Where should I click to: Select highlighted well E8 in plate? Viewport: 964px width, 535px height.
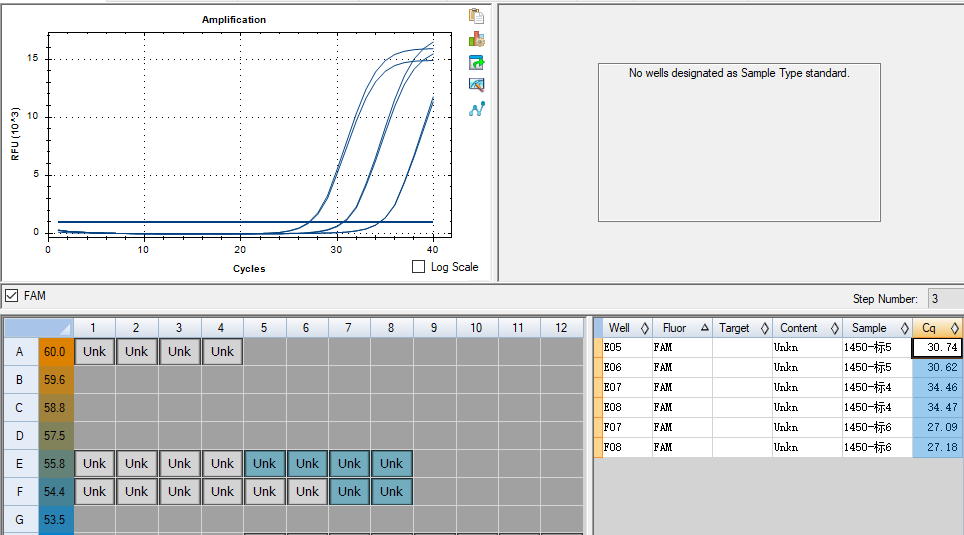tap(392, 464)
